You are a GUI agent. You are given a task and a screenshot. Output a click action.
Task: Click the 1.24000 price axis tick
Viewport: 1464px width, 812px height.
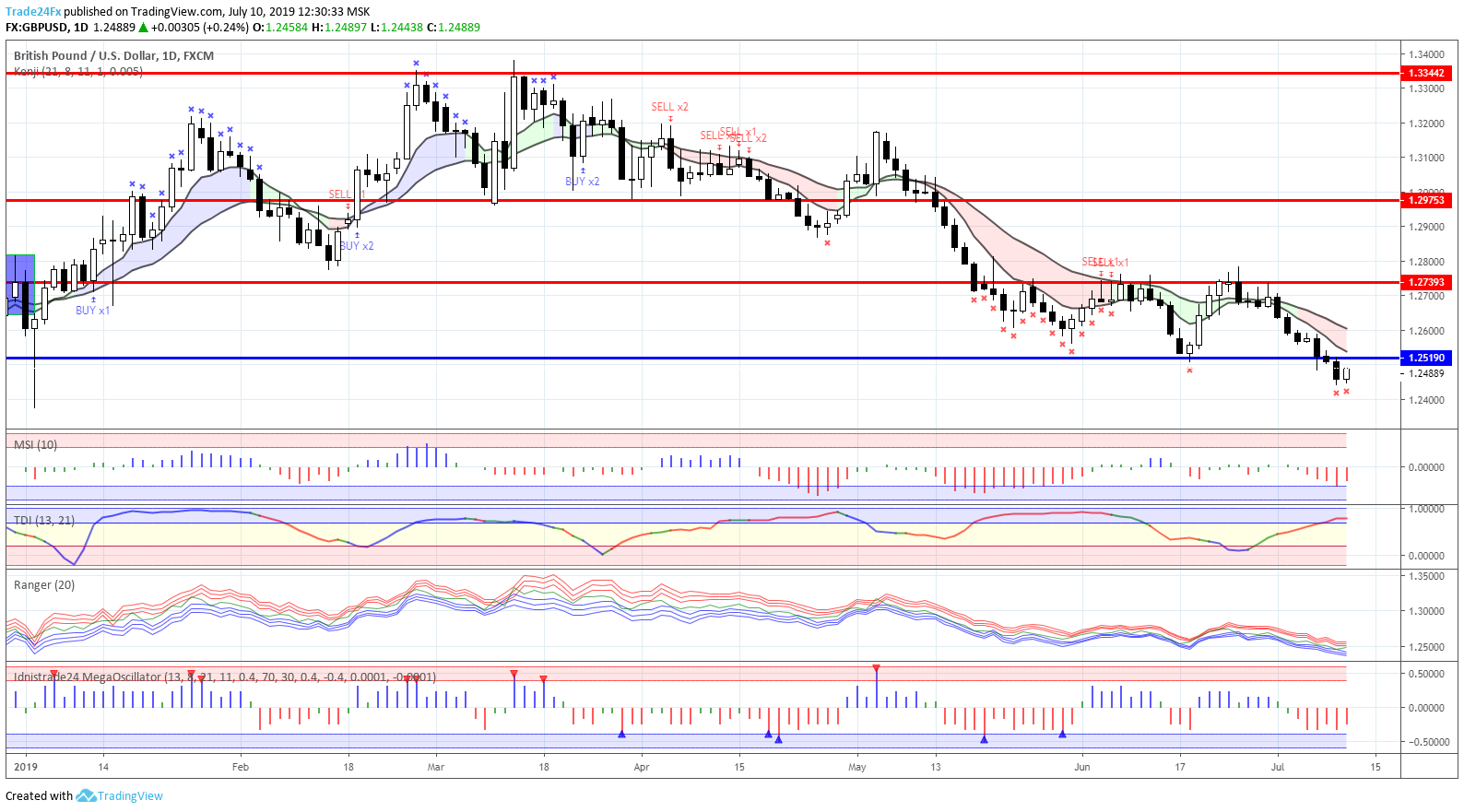point(1426,400)
